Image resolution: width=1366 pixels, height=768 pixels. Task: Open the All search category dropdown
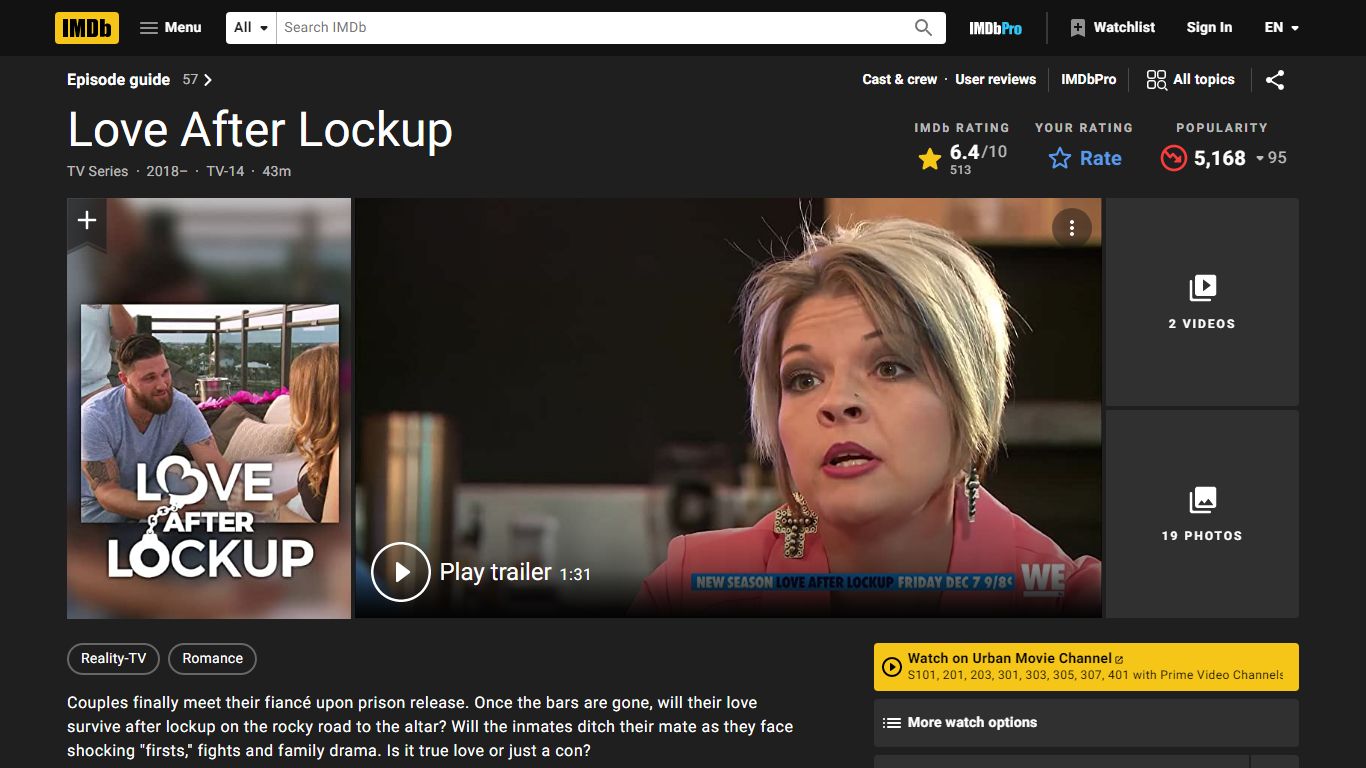click(x=251, y=28)
